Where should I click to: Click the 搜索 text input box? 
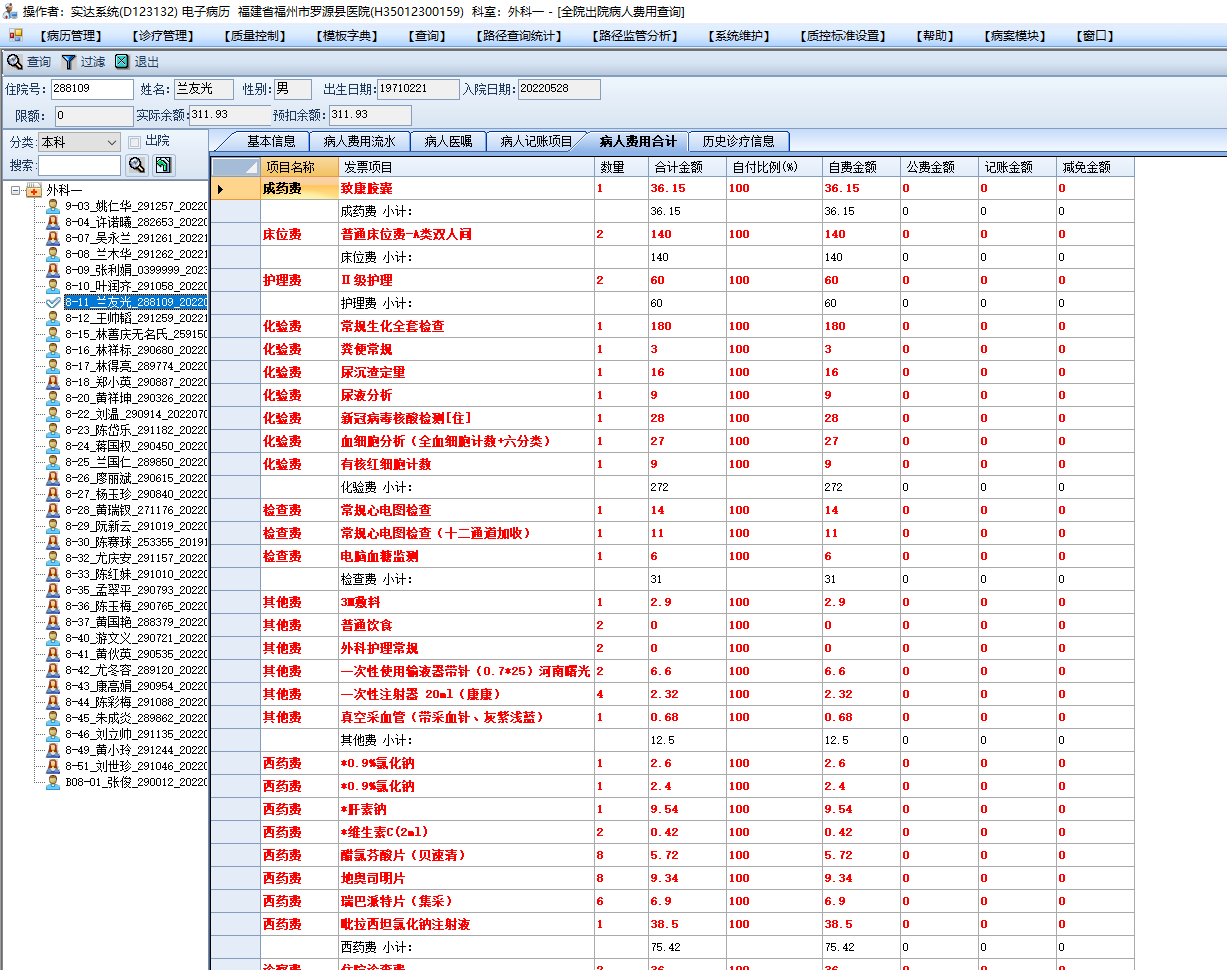(79, 165)
